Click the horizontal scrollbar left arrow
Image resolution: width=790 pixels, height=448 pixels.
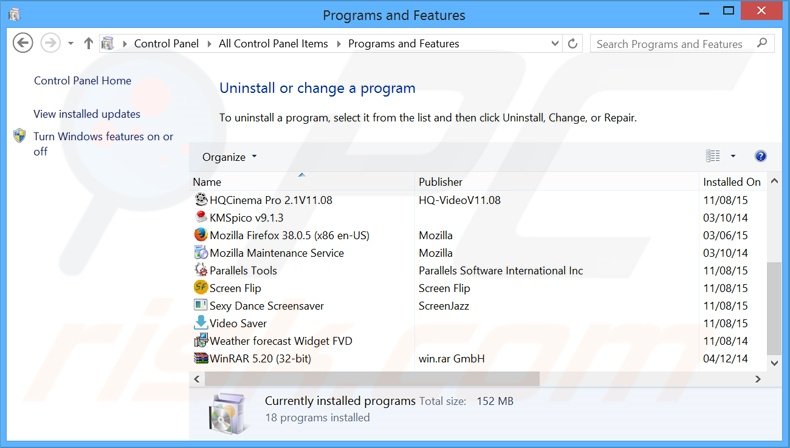[x=197, y=379]
